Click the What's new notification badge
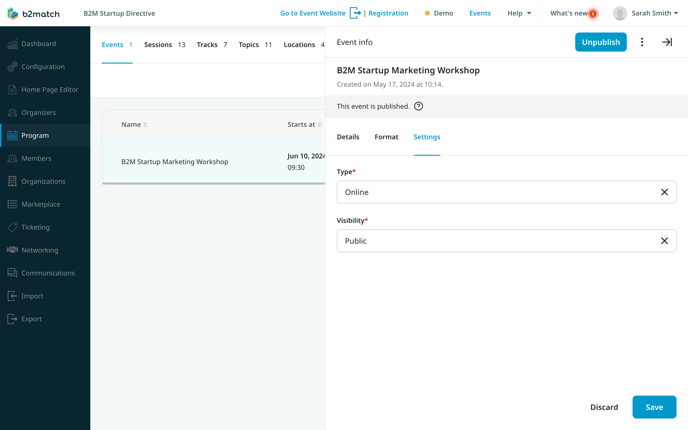 [x=593, y=14]
